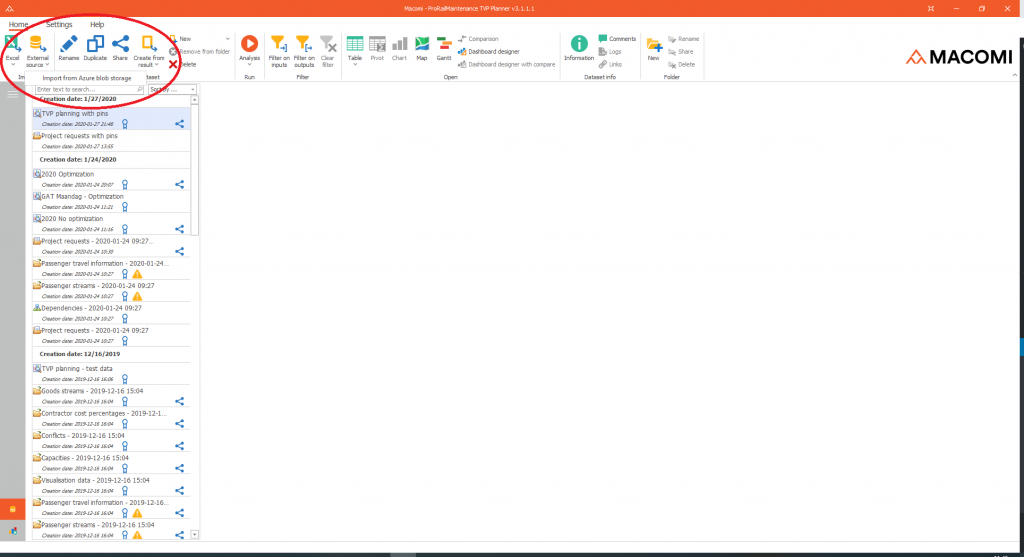1024x557 pixels.
Task: Toggle the hamburger side panel menu
Action: (x=13, y=93)
